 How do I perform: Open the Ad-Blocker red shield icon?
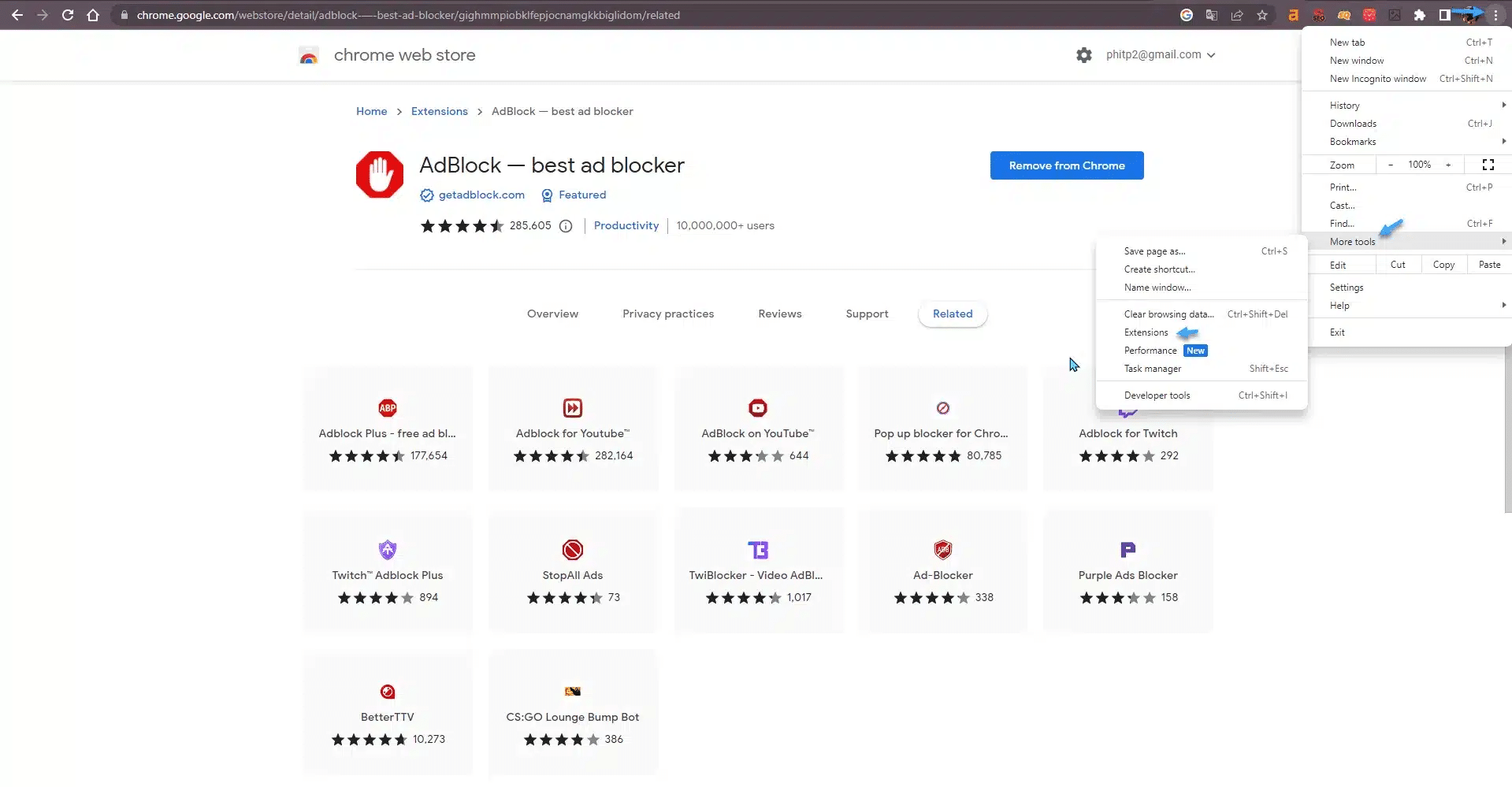click(943, 550)
